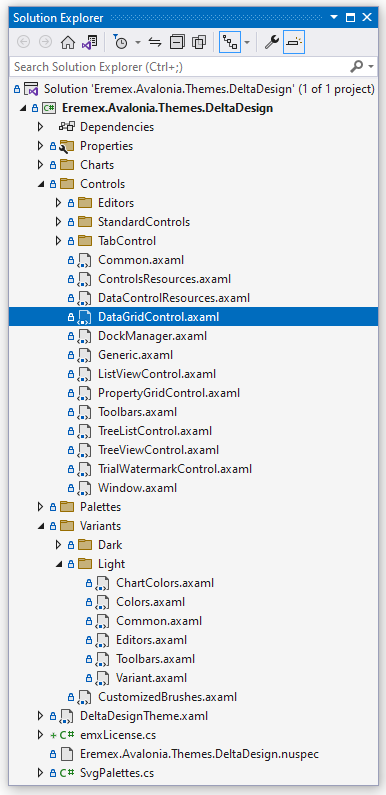Image resolution: width=386 pixels, height=795 pixels.
Task: Select TreeViewControl.axaml file
Action: click(x=158, y=450)
